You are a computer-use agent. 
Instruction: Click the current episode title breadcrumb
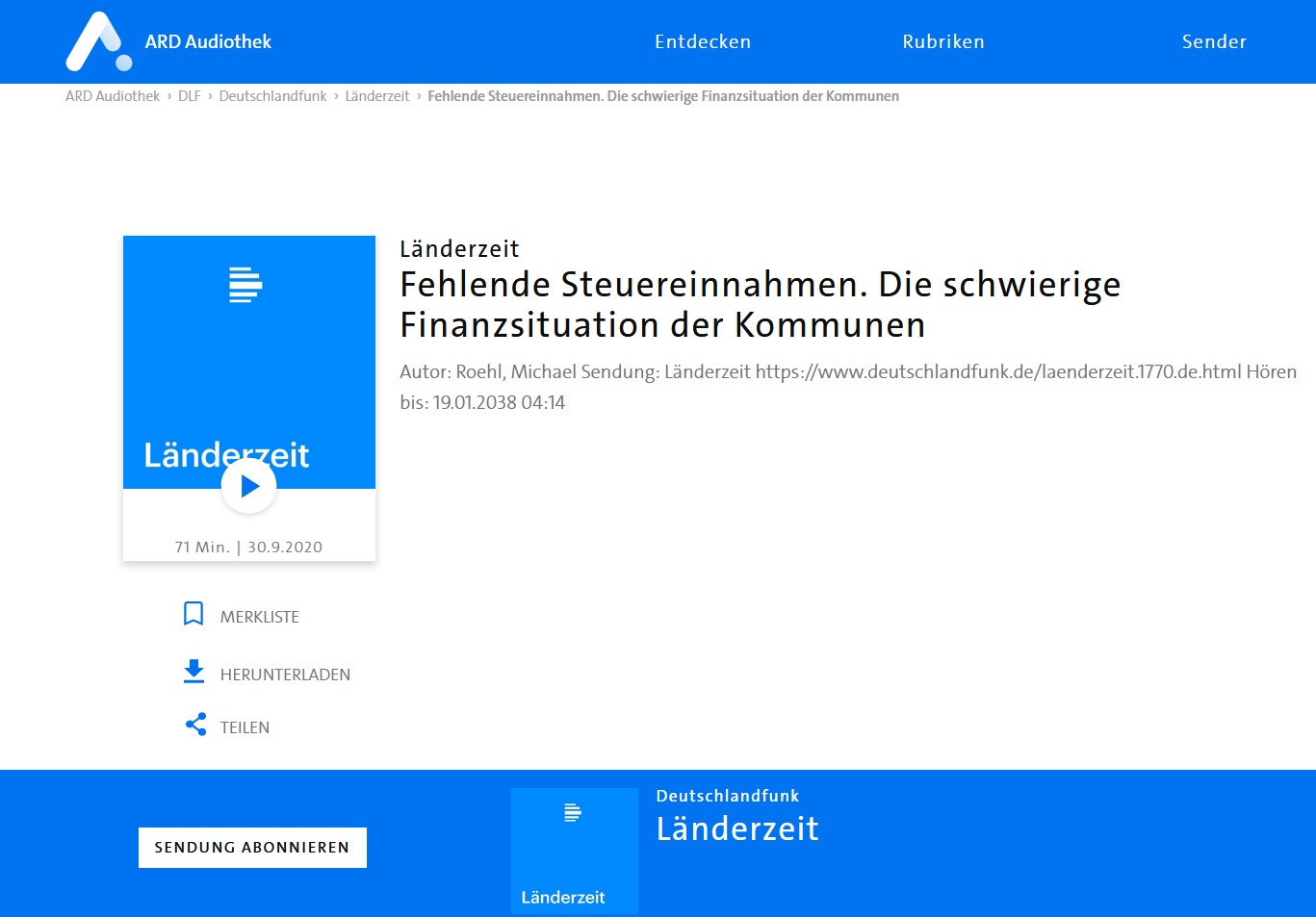pyautogui.click(x=663, y=96)
